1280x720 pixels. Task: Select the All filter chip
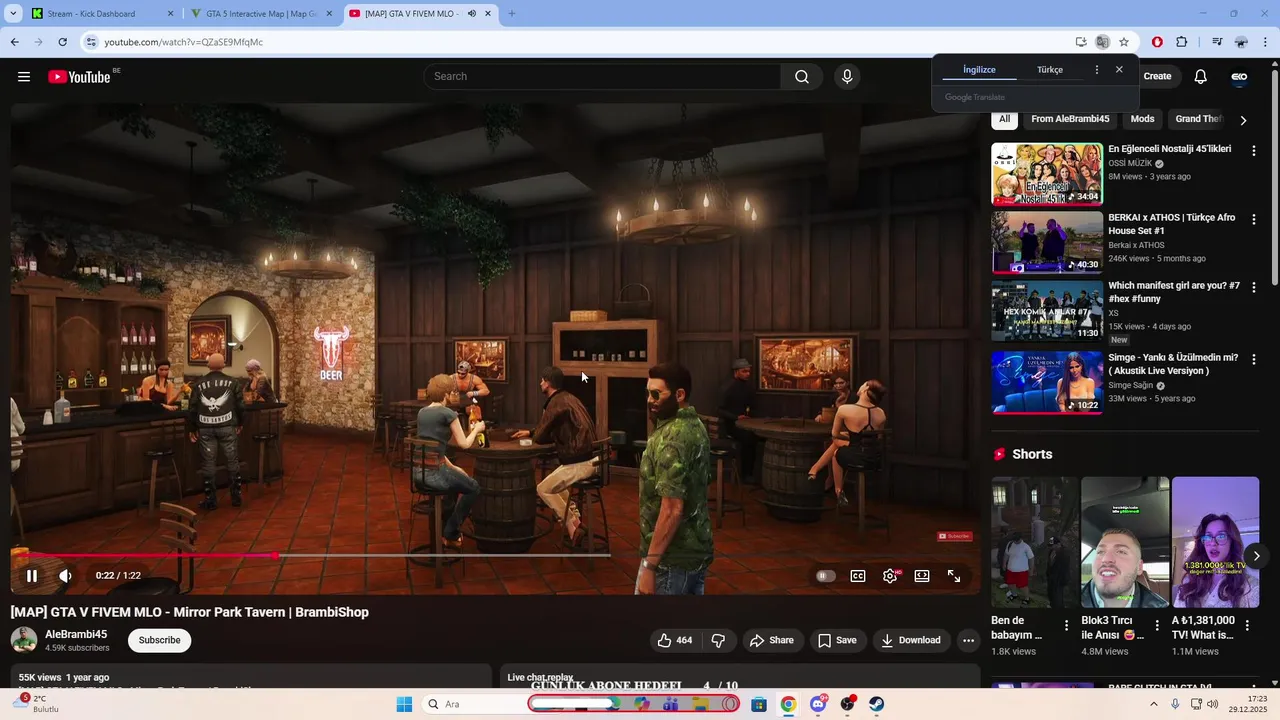tap(1004, 119)
